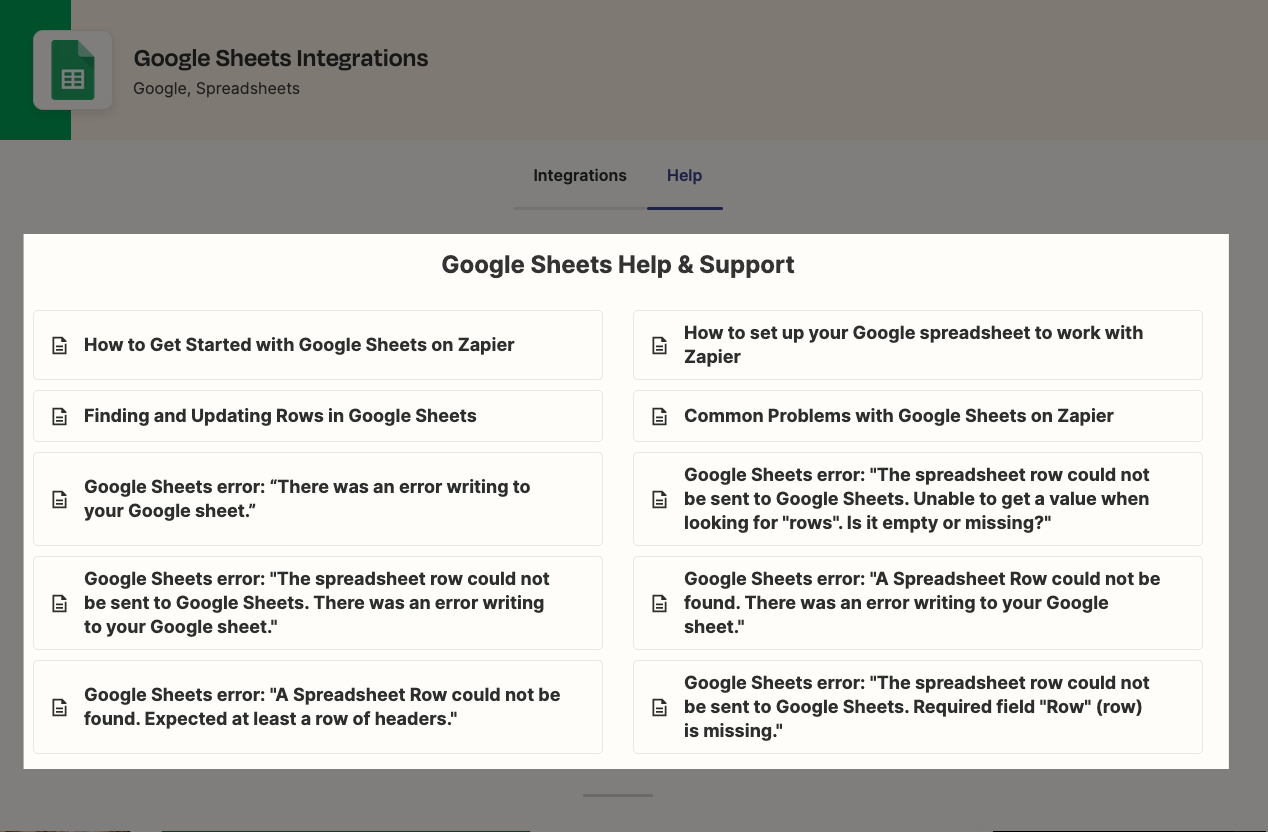This screenshot has width=1268, height=832.
Task: Click the document icon beside "There was an error writing to your Google sheet."
Action: [x=60, y=500]
